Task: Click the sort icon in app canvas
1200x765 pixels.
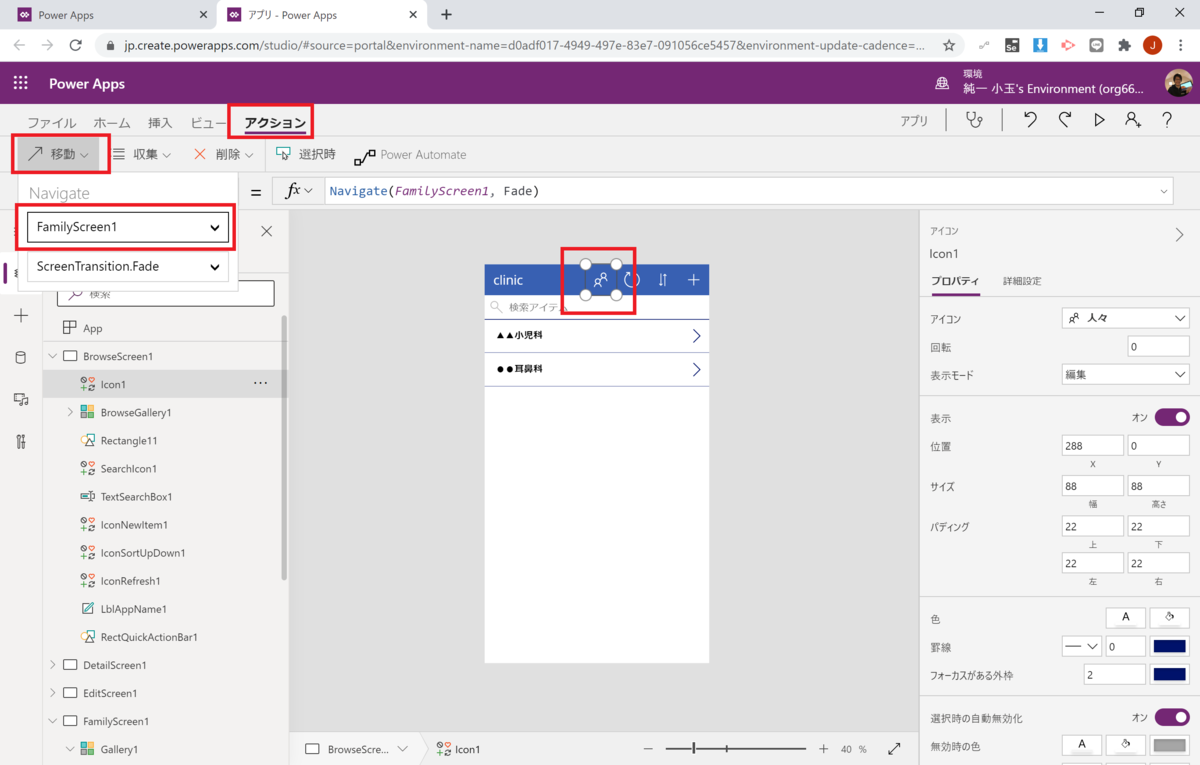Action: tap(662, 280)
